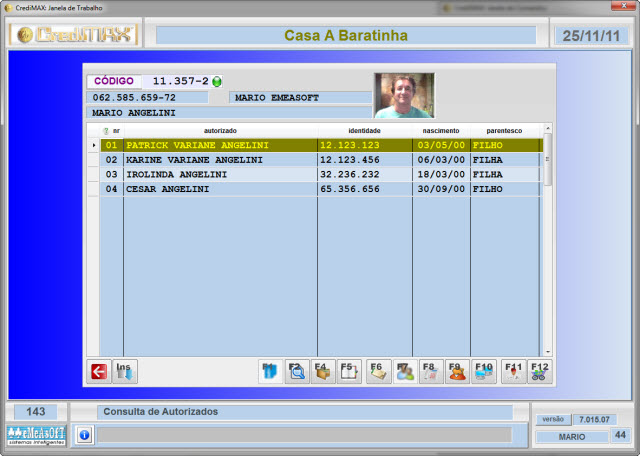Click the customer photo thumbnail
The image size is (640, 456).
404,96
